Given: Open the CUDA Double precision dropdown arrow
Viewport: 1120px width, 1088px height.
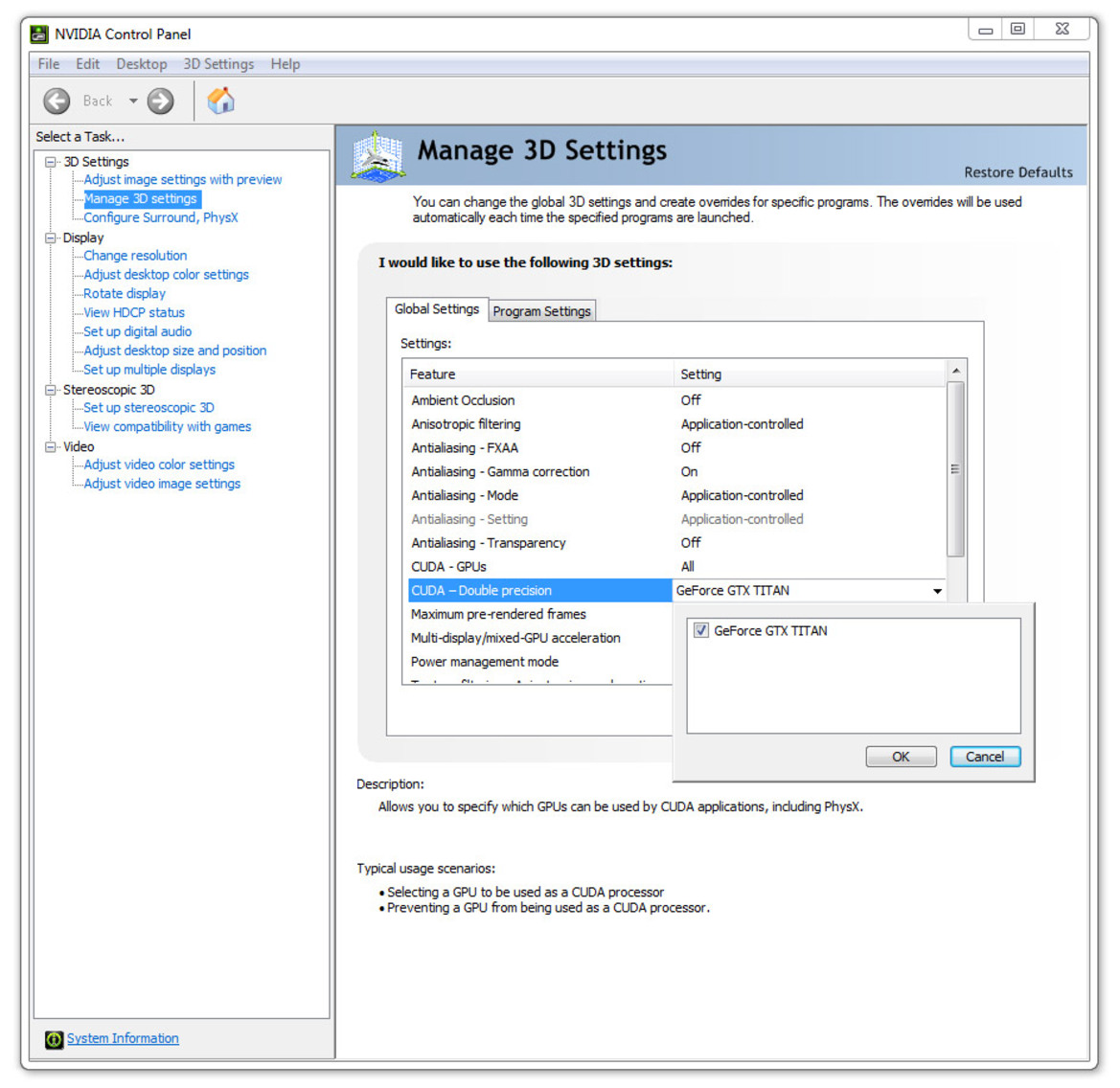Looking at the screenshot, I should coord(936,591).
